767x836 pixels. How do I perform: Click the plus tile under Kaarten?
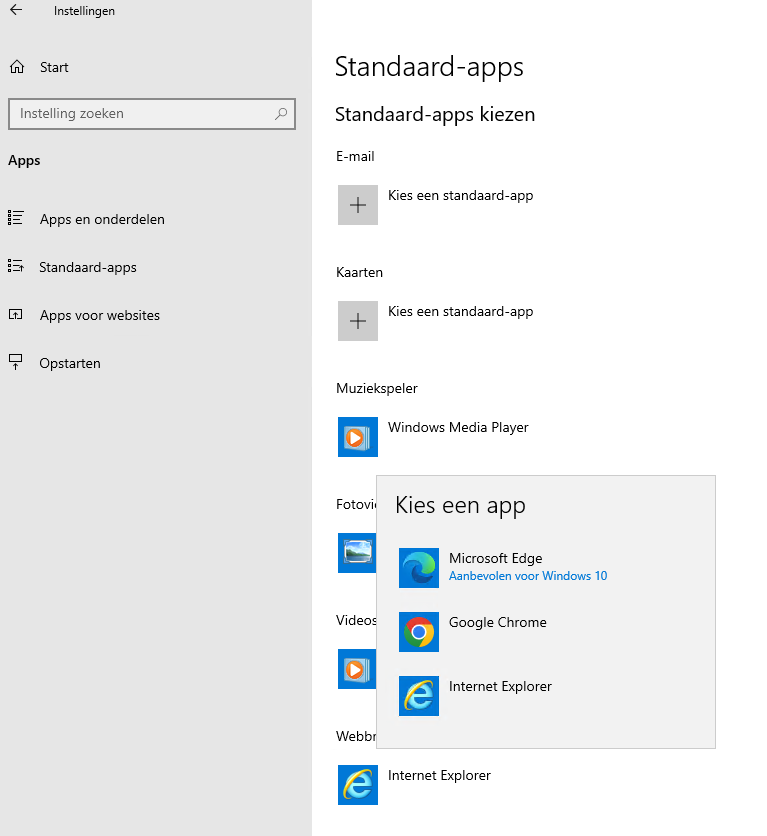358,321
